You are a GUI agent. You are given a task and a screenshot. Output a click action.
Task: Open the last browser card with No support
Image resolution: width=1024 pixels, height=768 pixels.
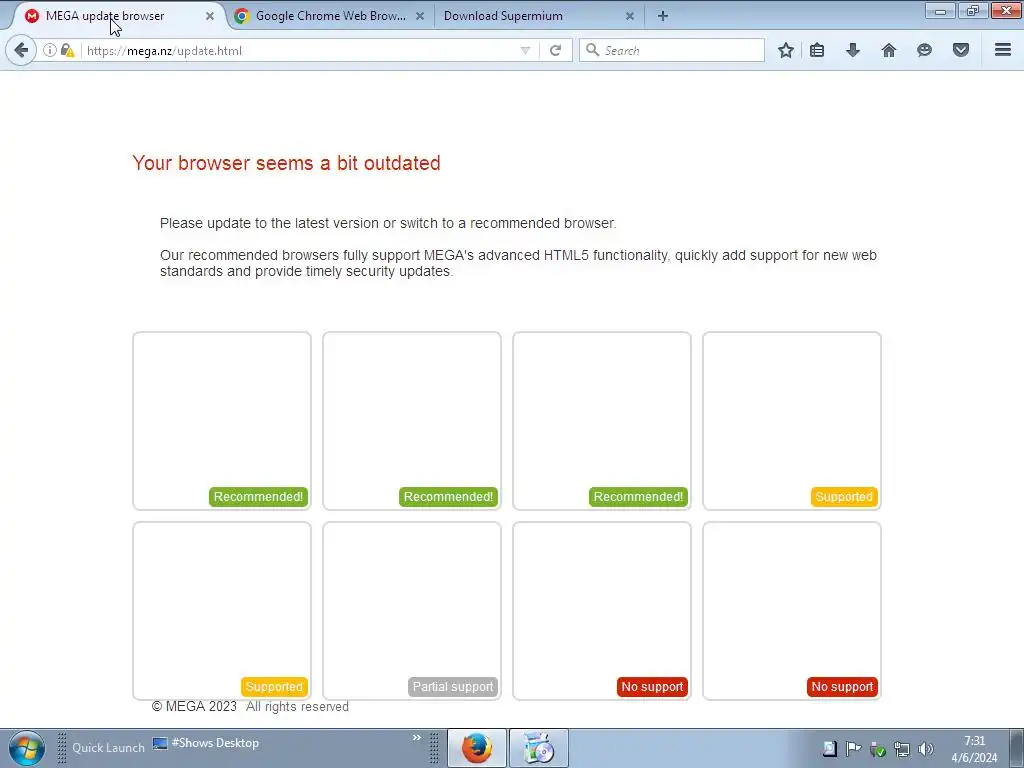coord(792,611)
